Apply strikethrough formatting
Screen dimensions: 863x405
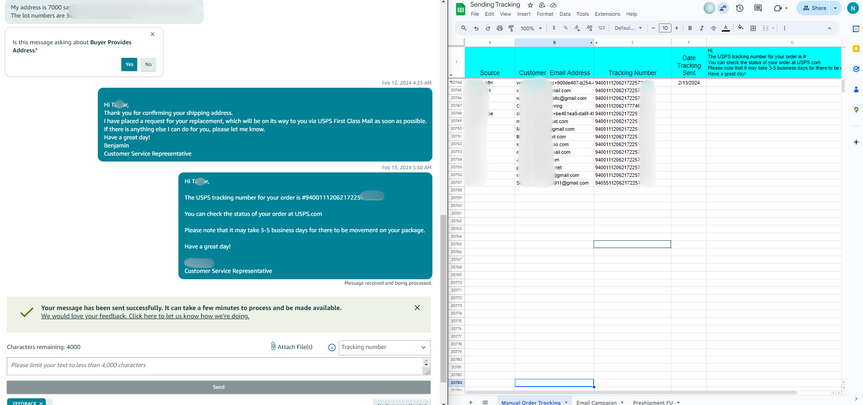tap(714, 28)
